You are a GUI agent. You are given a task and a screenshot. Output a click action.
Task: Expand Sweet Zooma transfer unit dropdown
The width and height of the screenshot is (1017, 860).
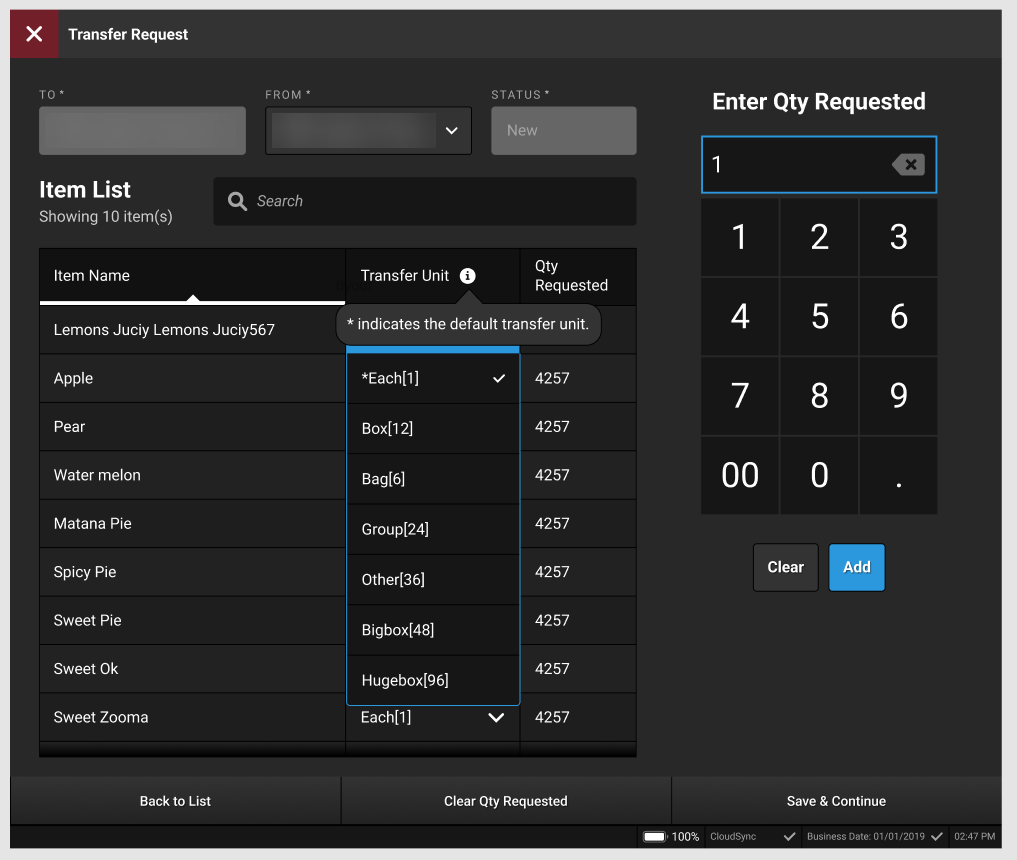click(495, 717)
